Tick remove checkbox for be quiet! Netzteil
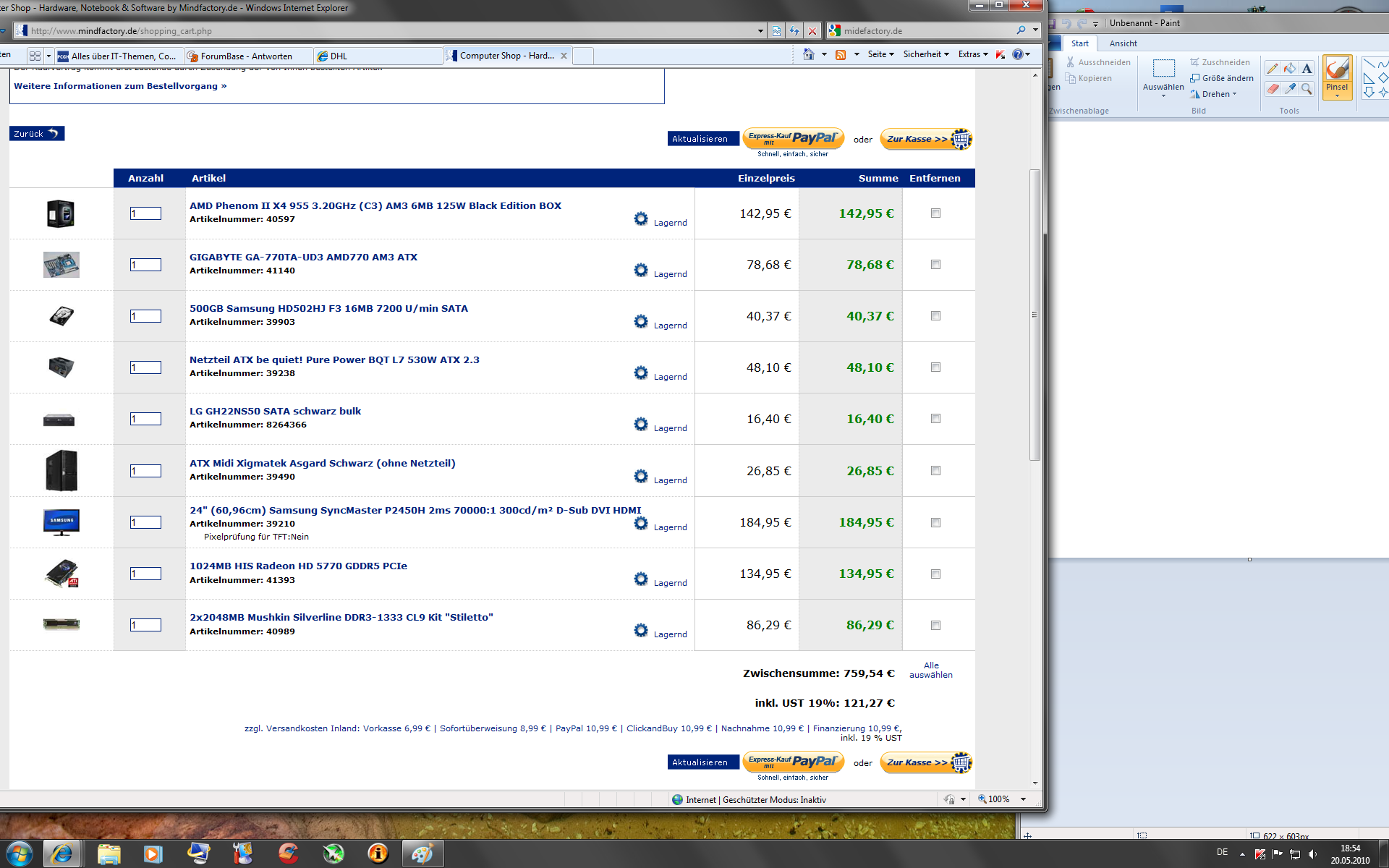 [935, 367]
